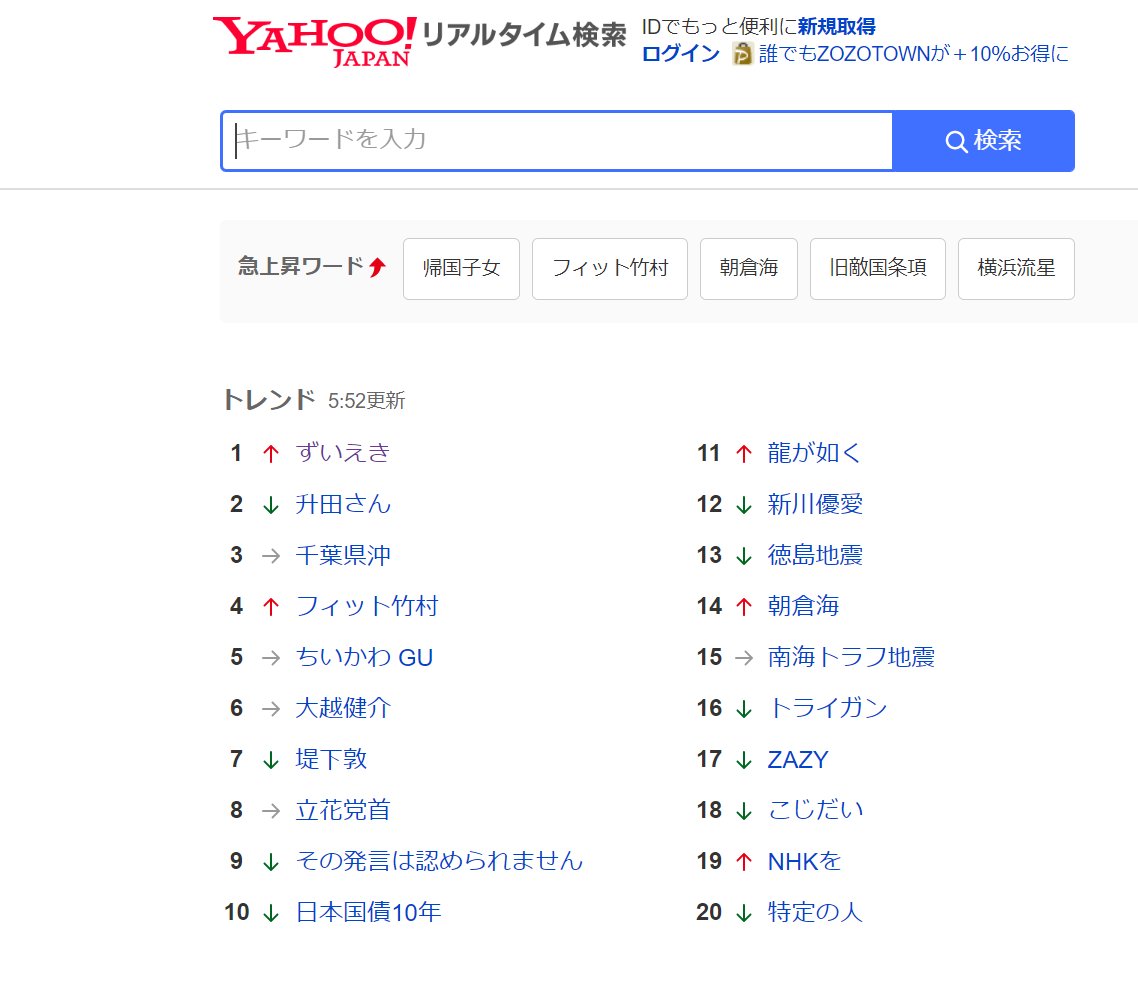The image size is (1138, 981).
Task: Open trend rank 10 日本国債10年
Action: [368, 912]
